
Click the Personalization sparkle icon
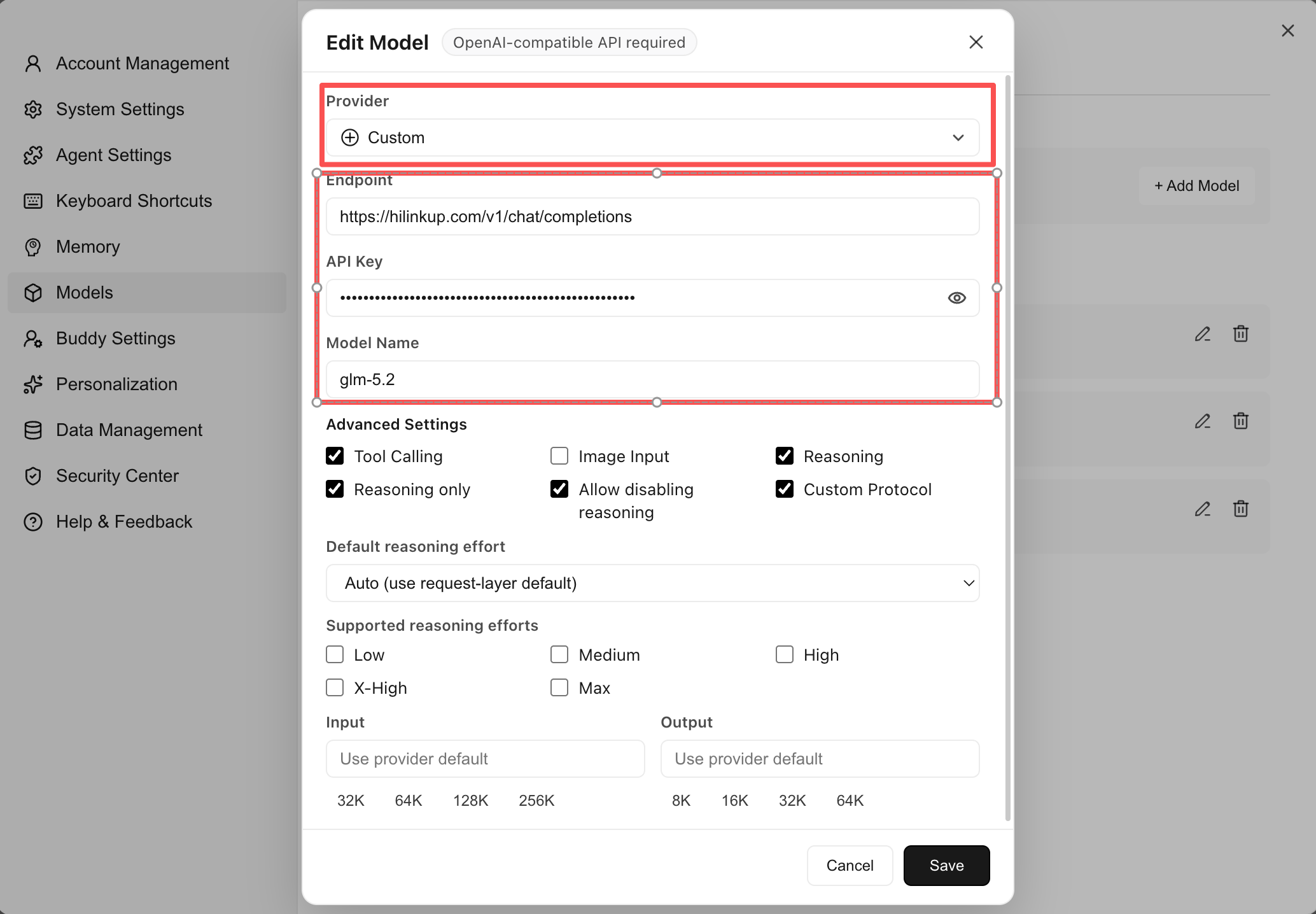pos(33,384)
